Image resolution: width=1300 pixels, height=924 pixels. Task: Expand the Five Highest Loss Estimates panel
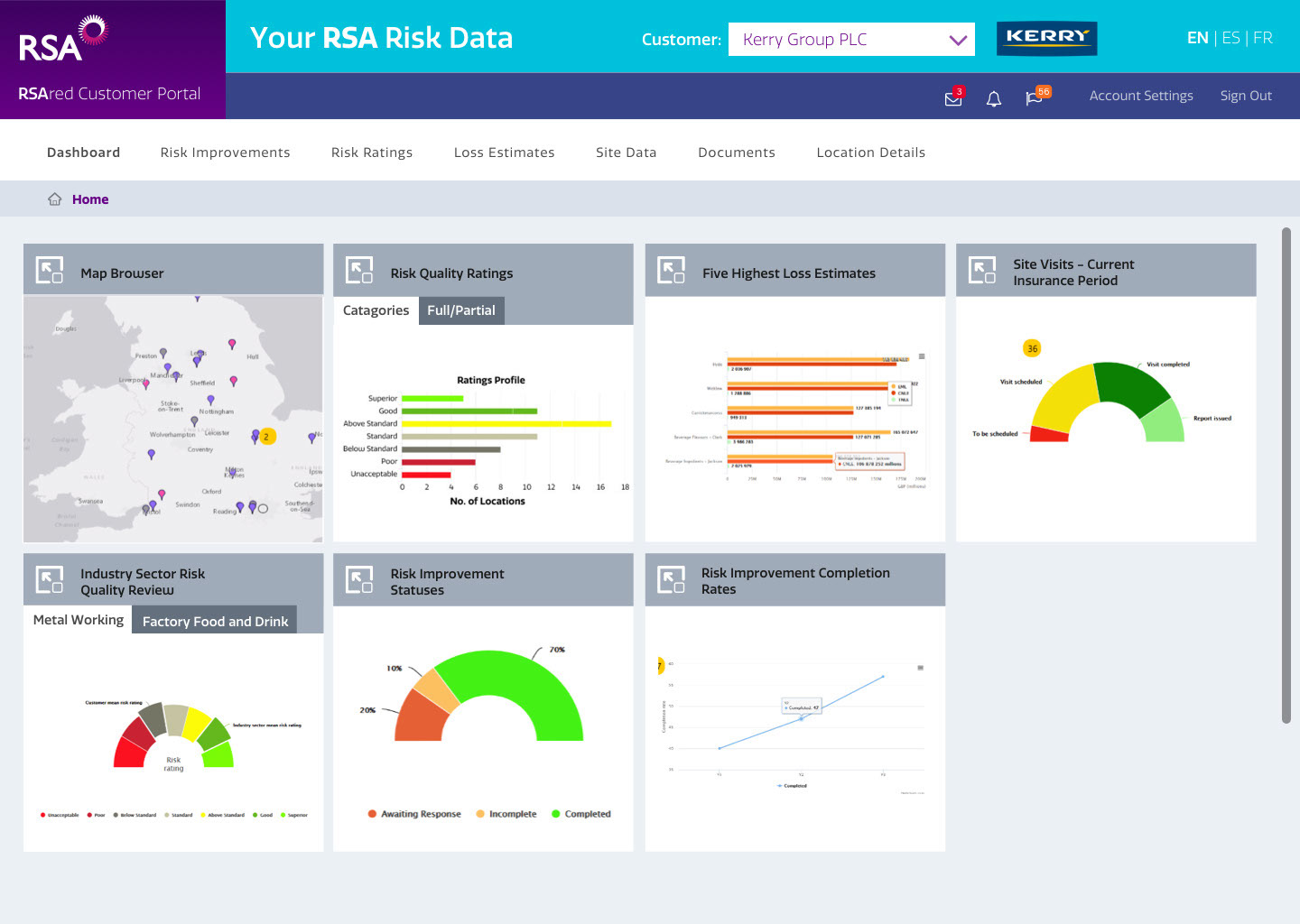(x=671, y=271)
